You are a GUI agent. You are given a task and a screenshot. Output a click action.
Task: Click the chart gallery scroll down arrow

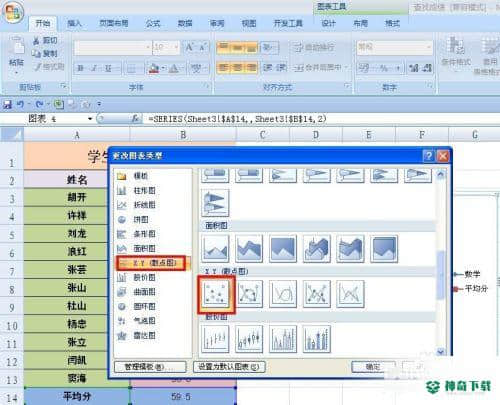[x=441, y=351]
